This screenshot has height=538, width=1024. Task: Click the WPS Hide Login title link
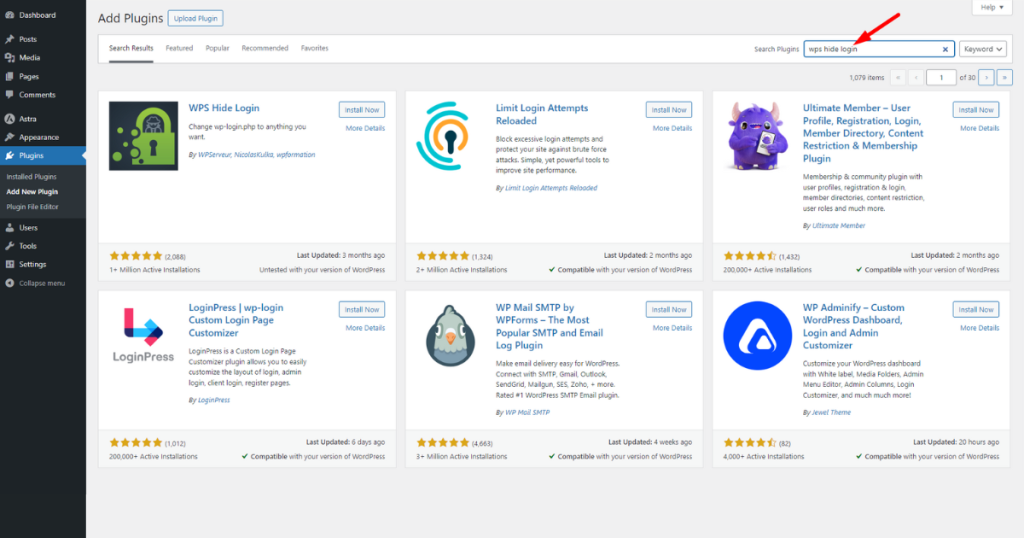coord(224,108)
